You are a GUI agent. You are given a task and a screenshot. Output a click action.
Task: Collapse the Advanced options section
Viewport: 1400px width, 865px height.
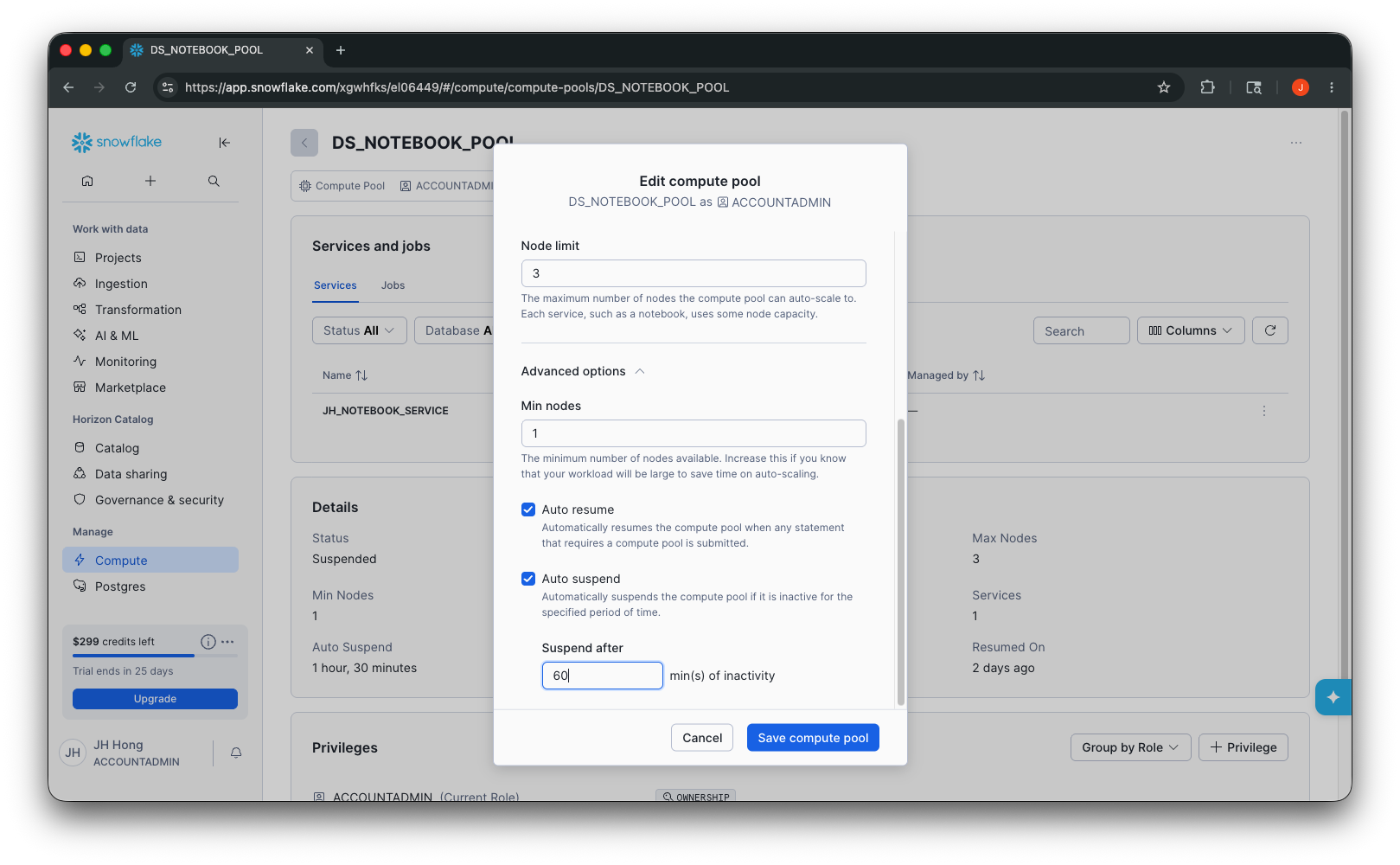point(583,371)
